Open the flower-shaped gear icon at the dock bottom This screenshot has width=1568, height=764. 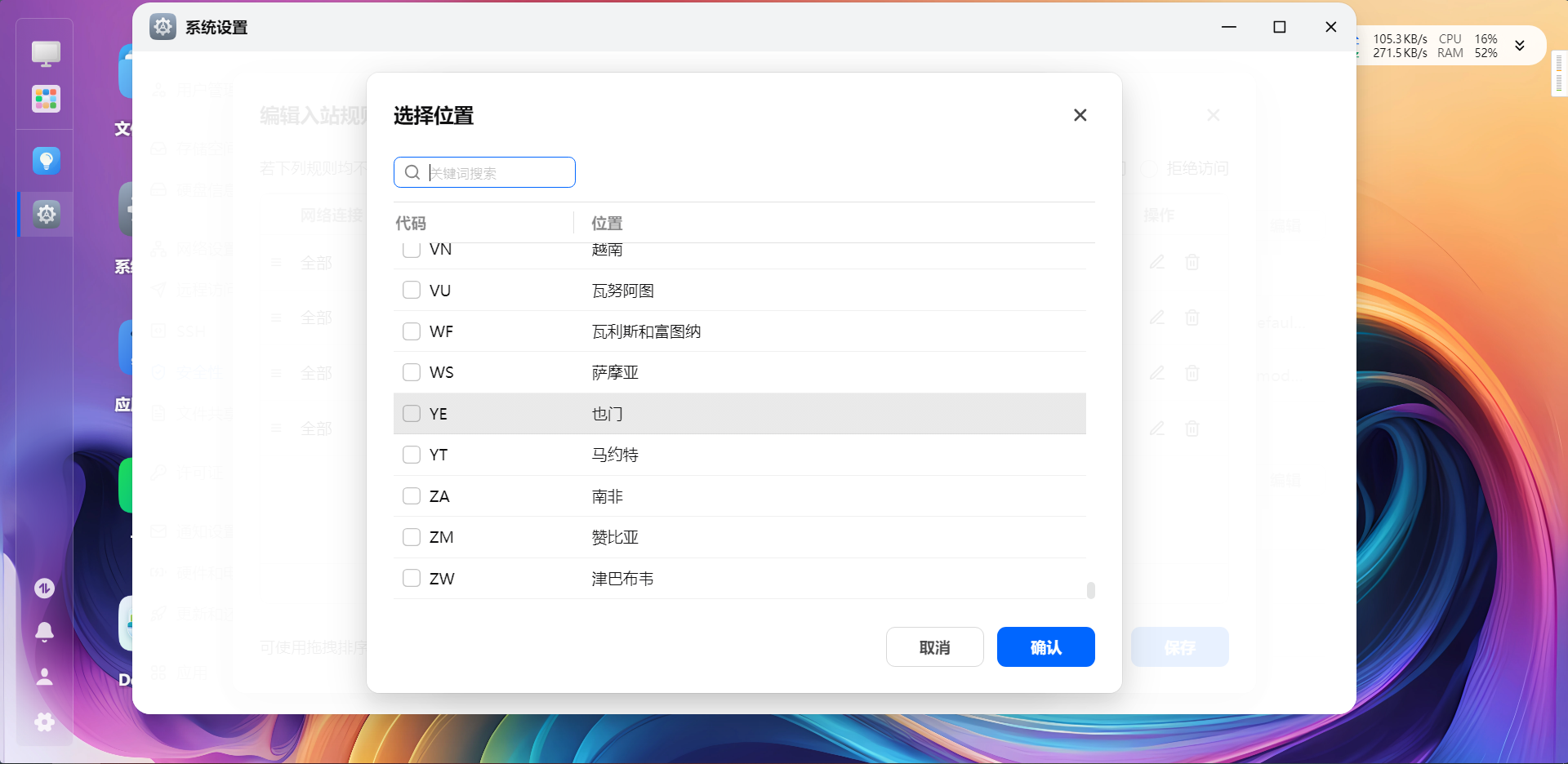45,722
